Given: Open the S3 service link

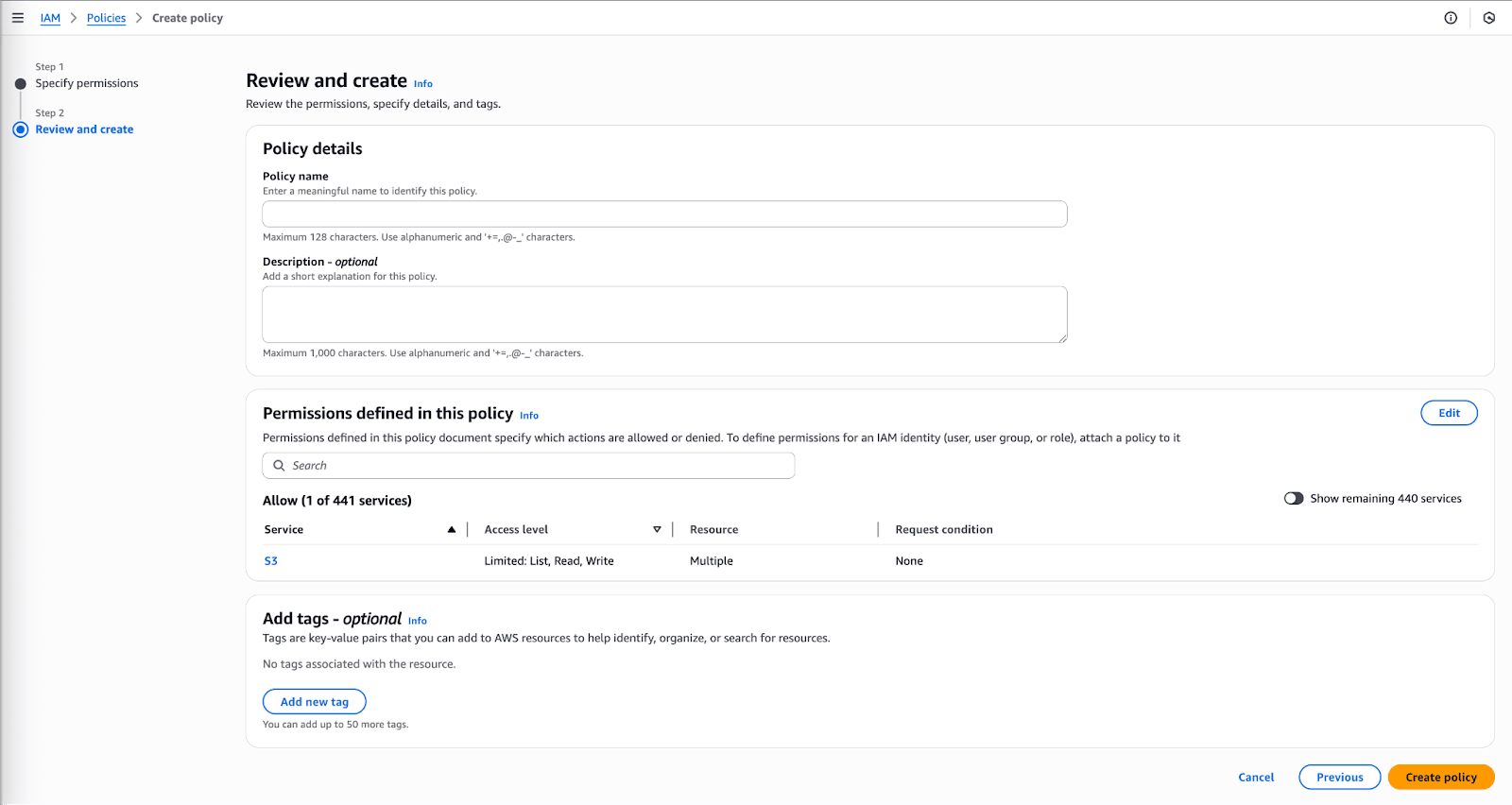Looking at the screenshot, I should pyautogui.click(x=271, y=561).
